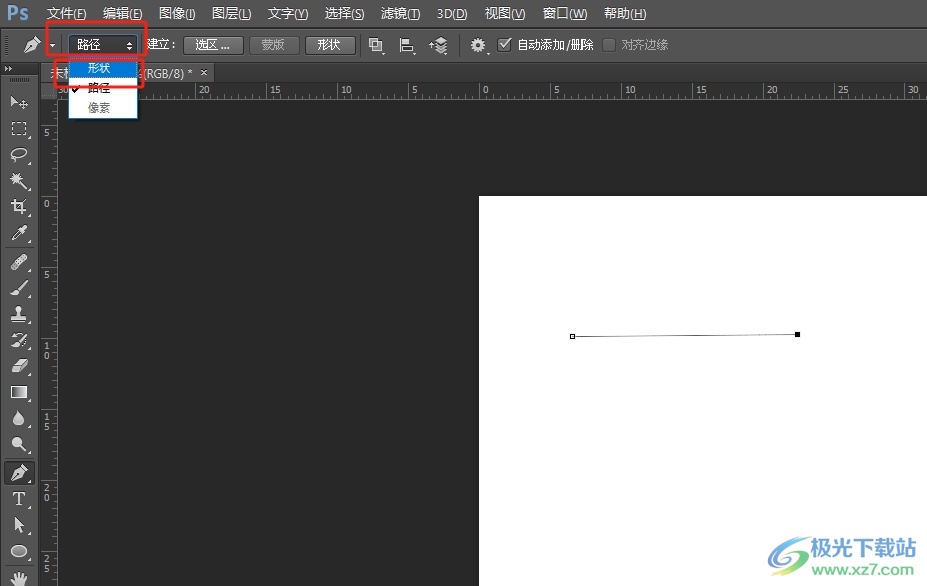
Task: Choose 像素 from the mode list
Action: (x=99, y=108)
